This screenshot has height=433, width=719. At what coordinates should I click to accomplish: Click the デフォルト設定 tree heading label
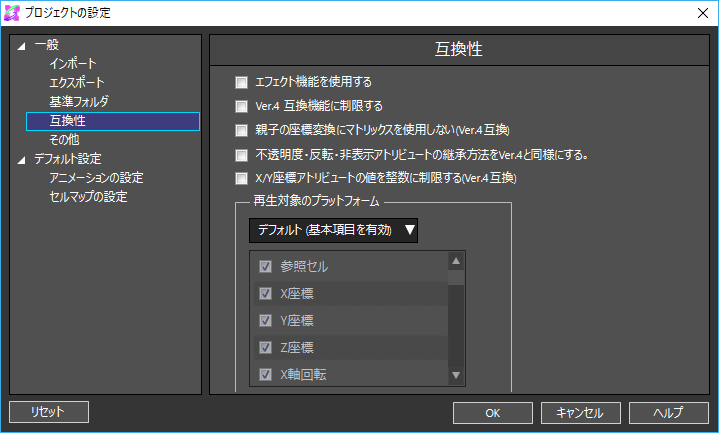point(68,159)
